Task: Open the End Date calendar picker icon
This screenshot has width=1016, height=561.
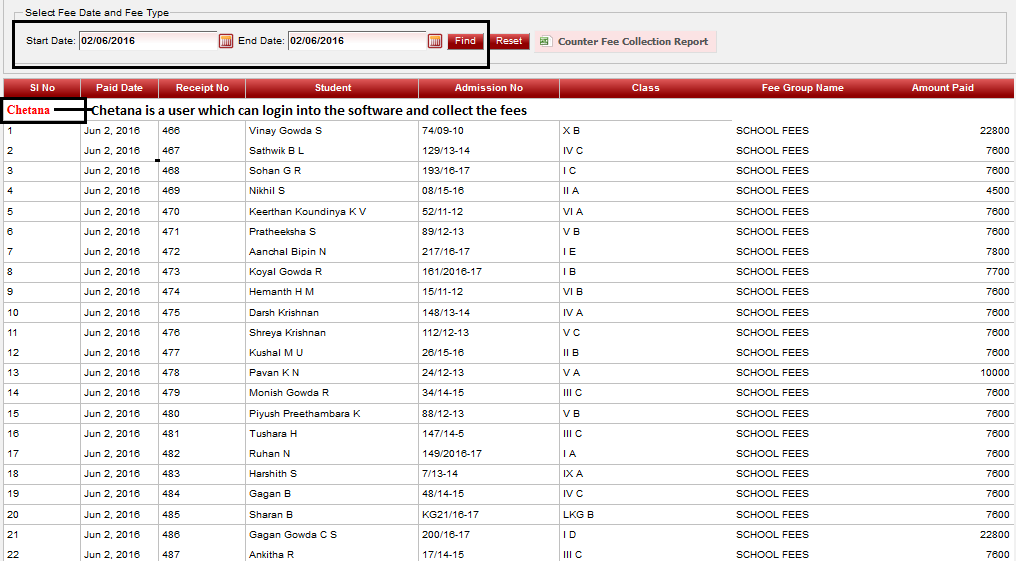Action: pyautogui.click(x=435, y=41)
